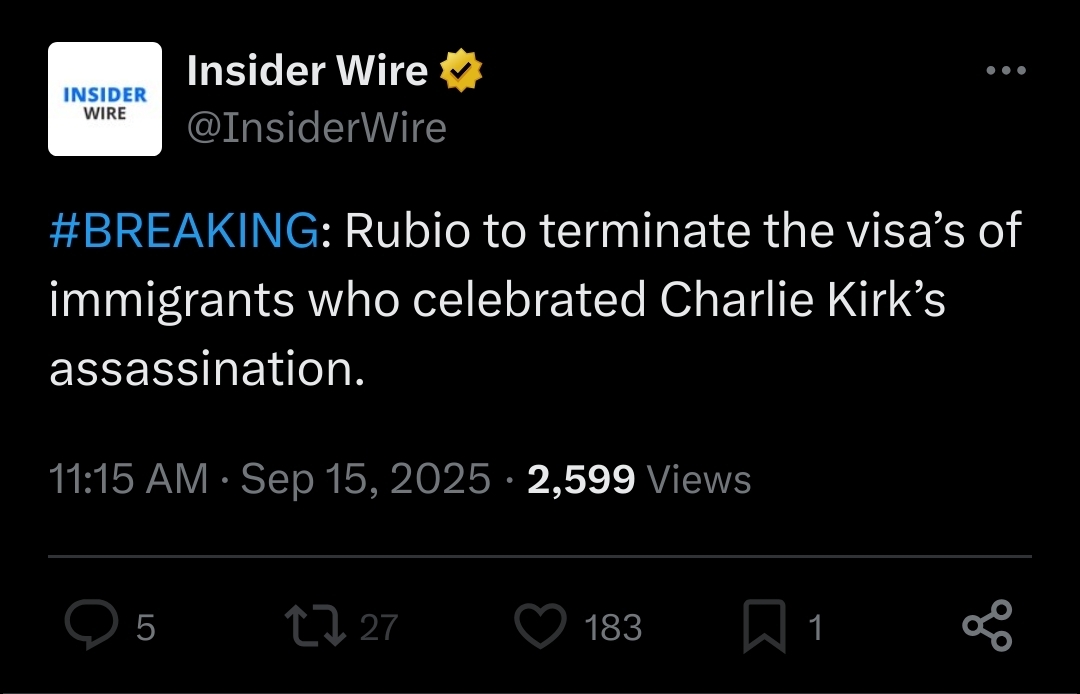Open the Insider Wire display name
The height and width of the screenshot is (694, 1080).
(307, 70)
